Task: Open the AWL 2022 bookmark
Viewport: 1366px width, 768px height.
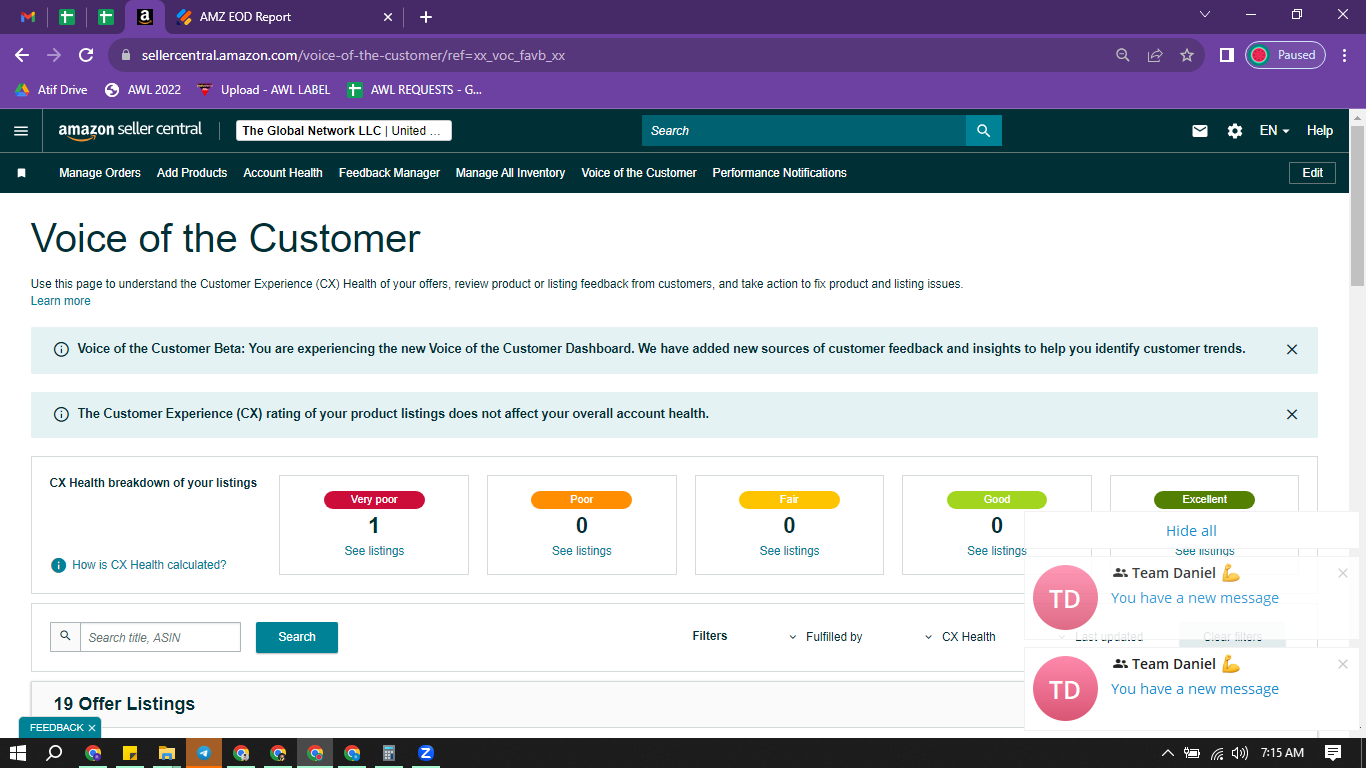Action: click(x=143, y=90)
